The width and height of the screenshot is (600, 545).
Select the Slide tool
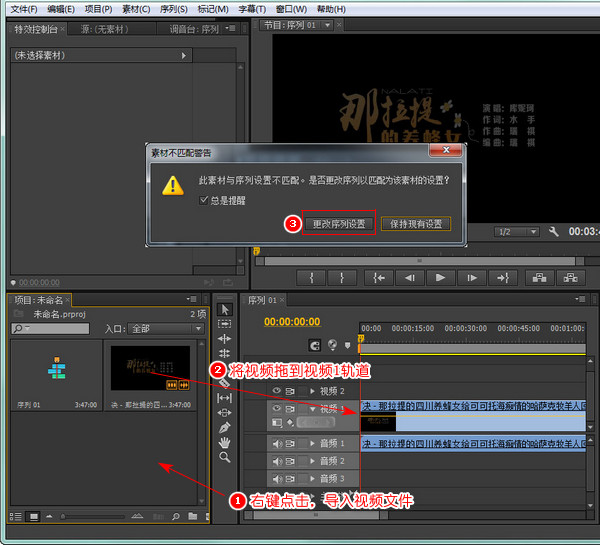225,413
